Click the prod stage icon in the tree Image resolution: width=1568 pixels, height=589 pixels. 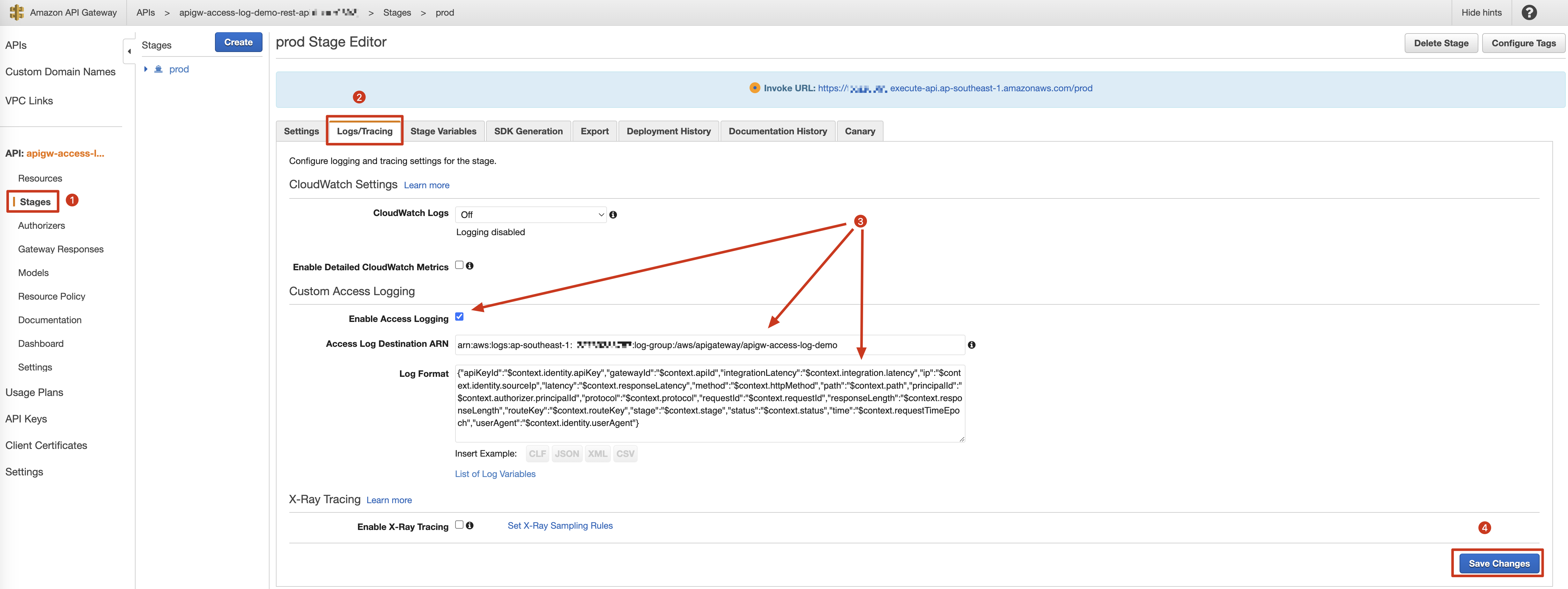pyautogui.click(x=158, y=69)
